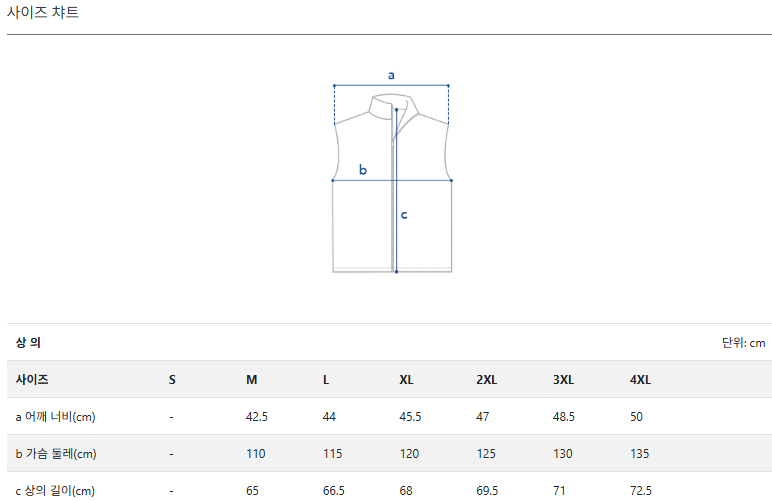Select the XL size column header

click(x=407, y=380)
